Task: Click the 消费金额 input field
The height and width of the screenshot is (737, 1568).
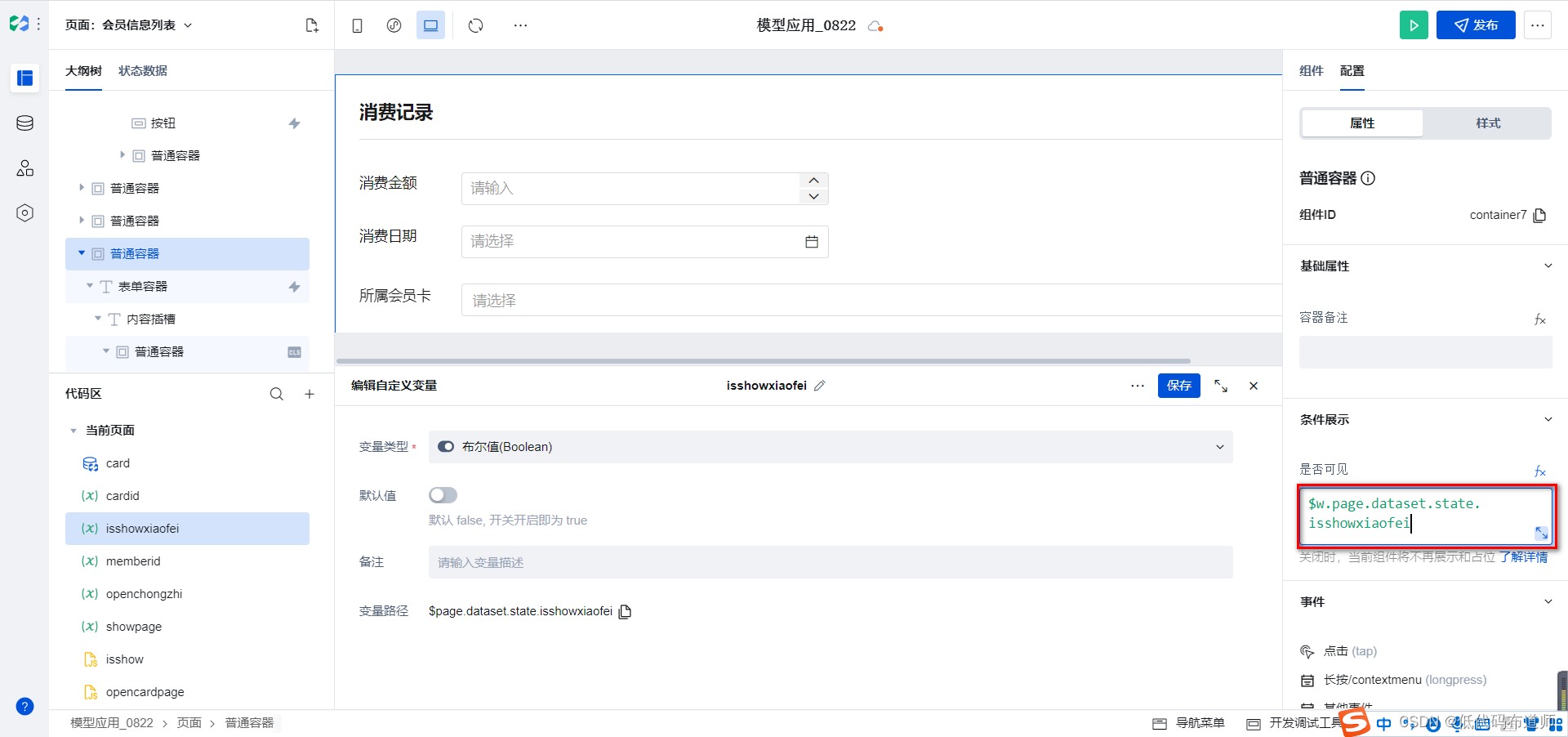Action: 630,189
